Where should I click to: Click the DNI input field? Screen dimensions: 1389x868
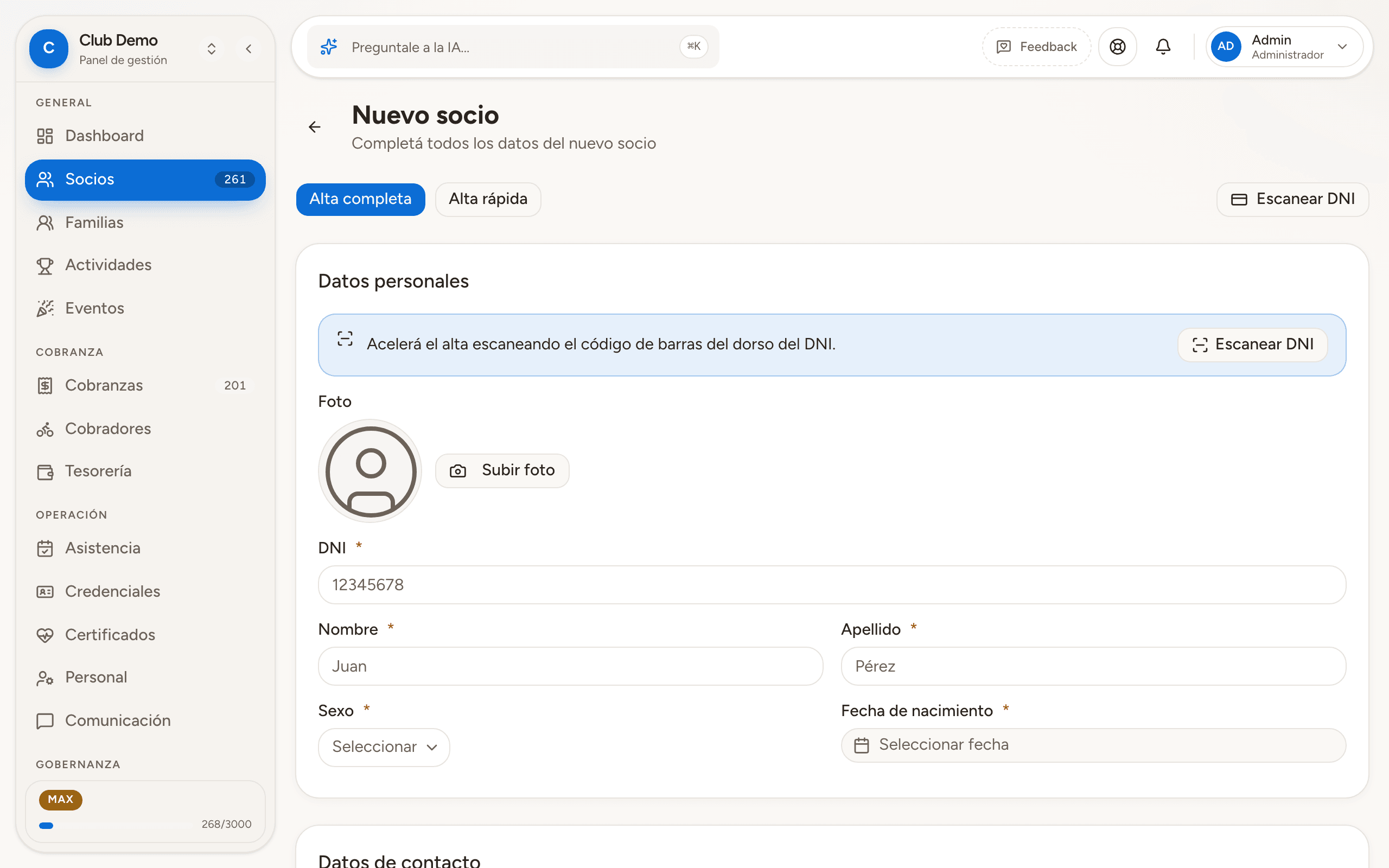[x=832, y=584]
